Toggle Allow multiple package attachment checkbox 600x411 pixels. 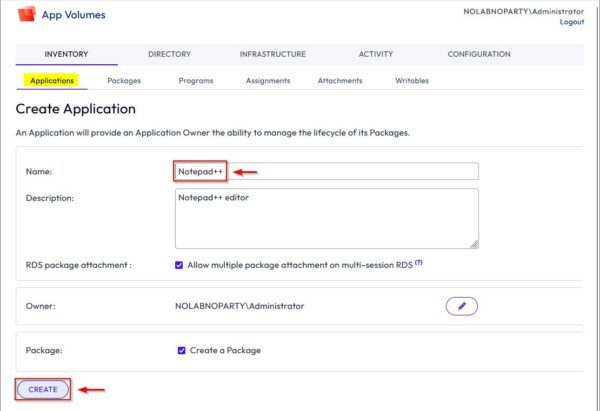[x=179, y=265]
